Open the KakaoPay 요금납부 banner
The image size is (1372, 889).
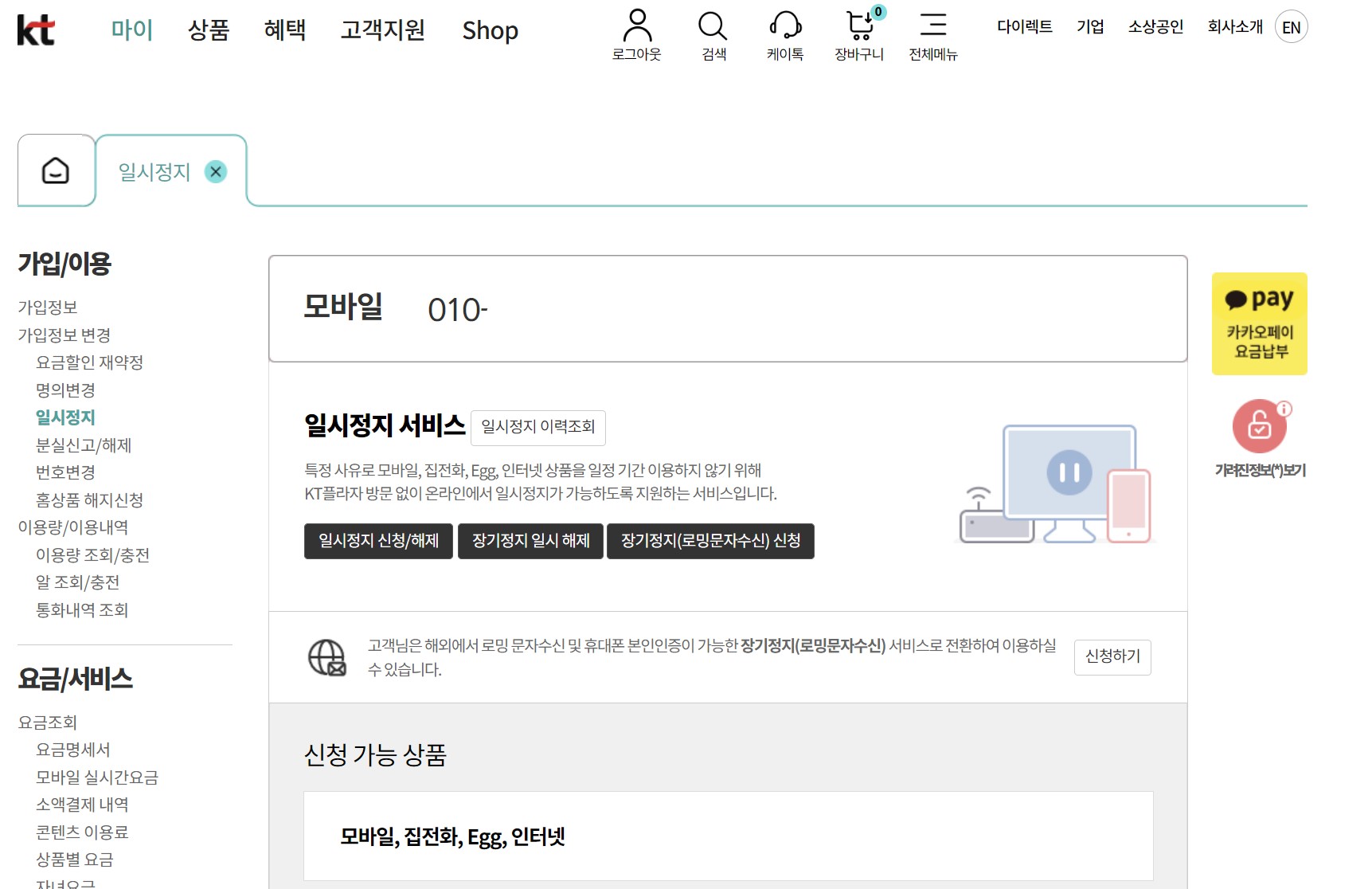(x=1260, y=323)
